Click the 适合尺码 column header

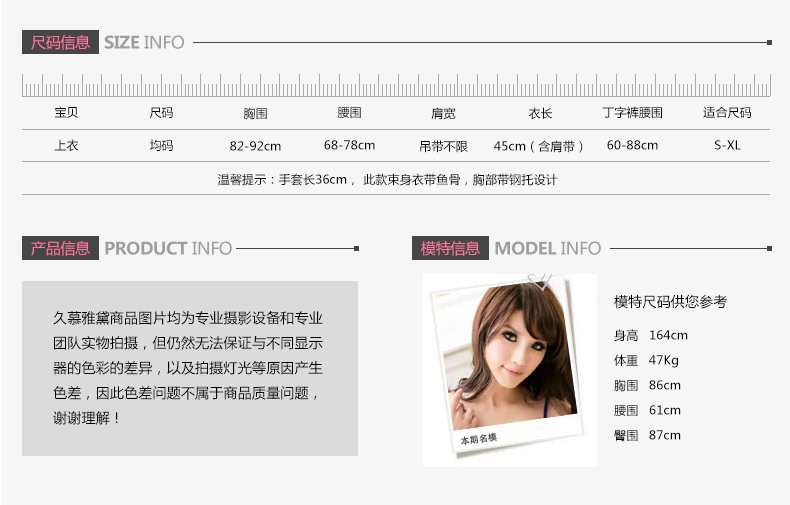pyautogui.click(x=727, y=113)
